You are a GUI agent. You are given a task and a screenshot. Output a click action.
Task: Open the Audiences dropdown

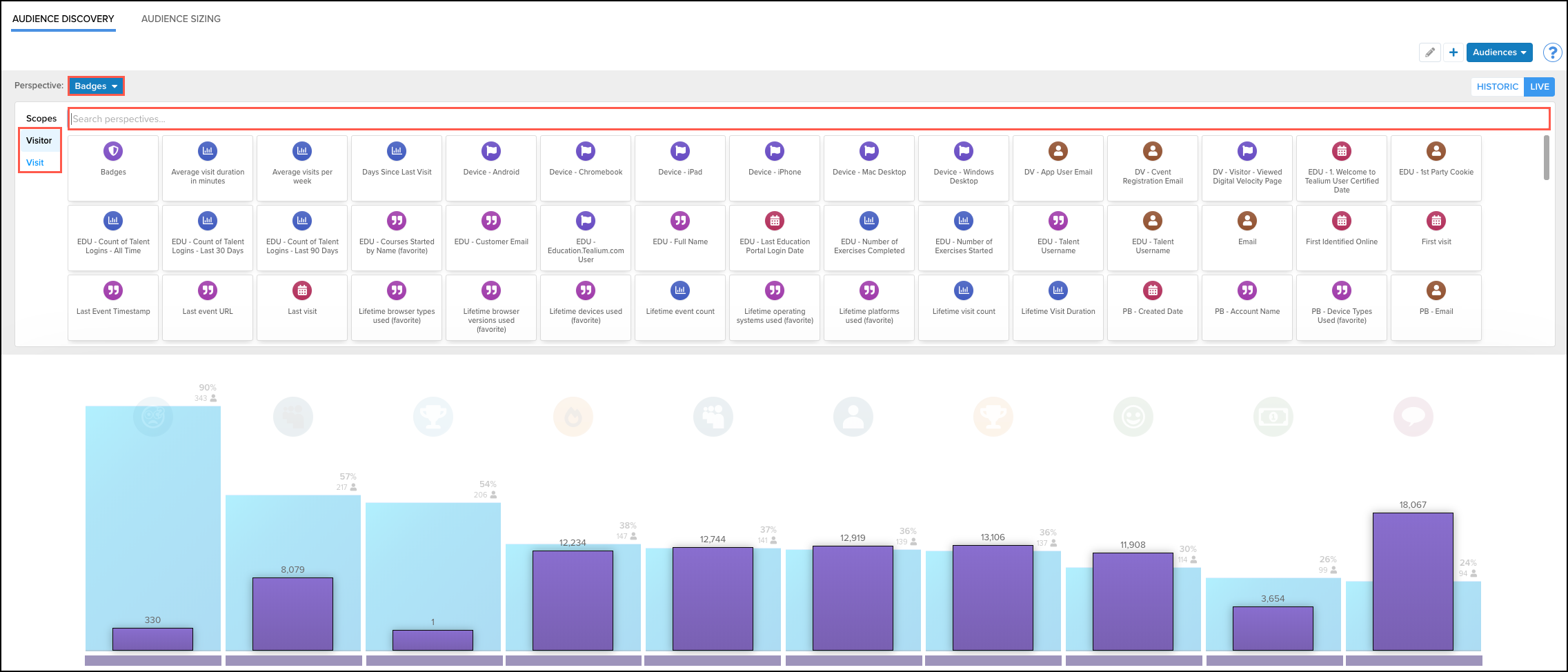click(x=1499, y=52)
